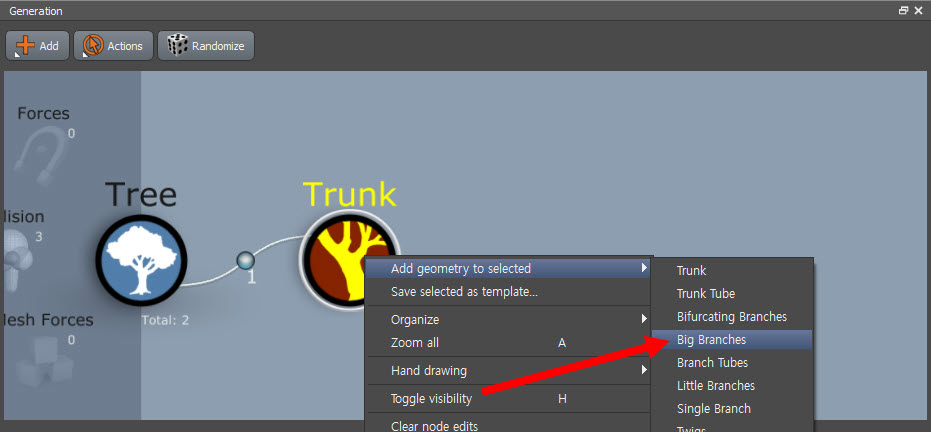Click the Generation panel title
931x432 pixels.
tap(36, 11)
